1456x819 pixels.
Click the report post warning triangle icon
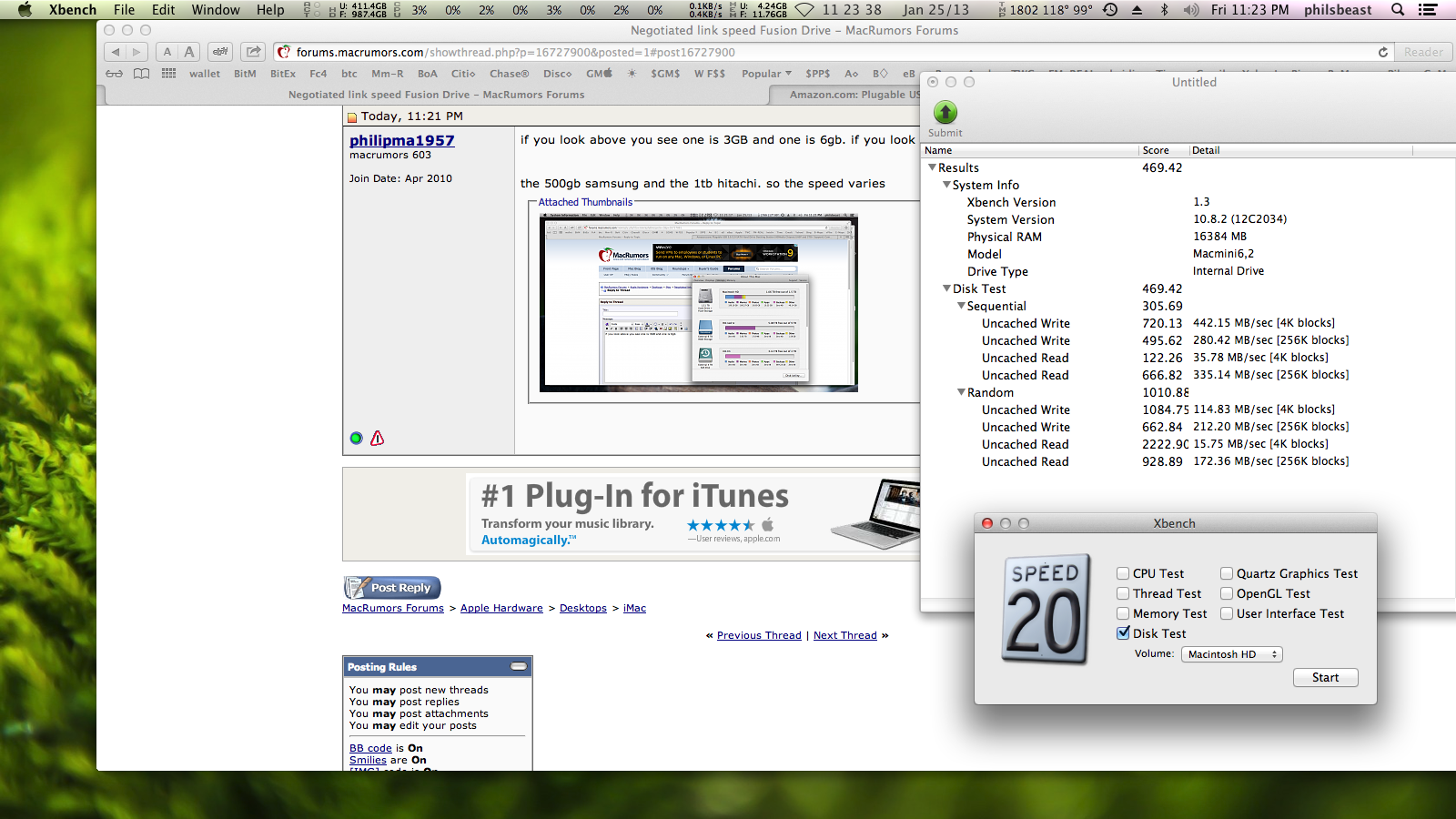pos(378,438)
